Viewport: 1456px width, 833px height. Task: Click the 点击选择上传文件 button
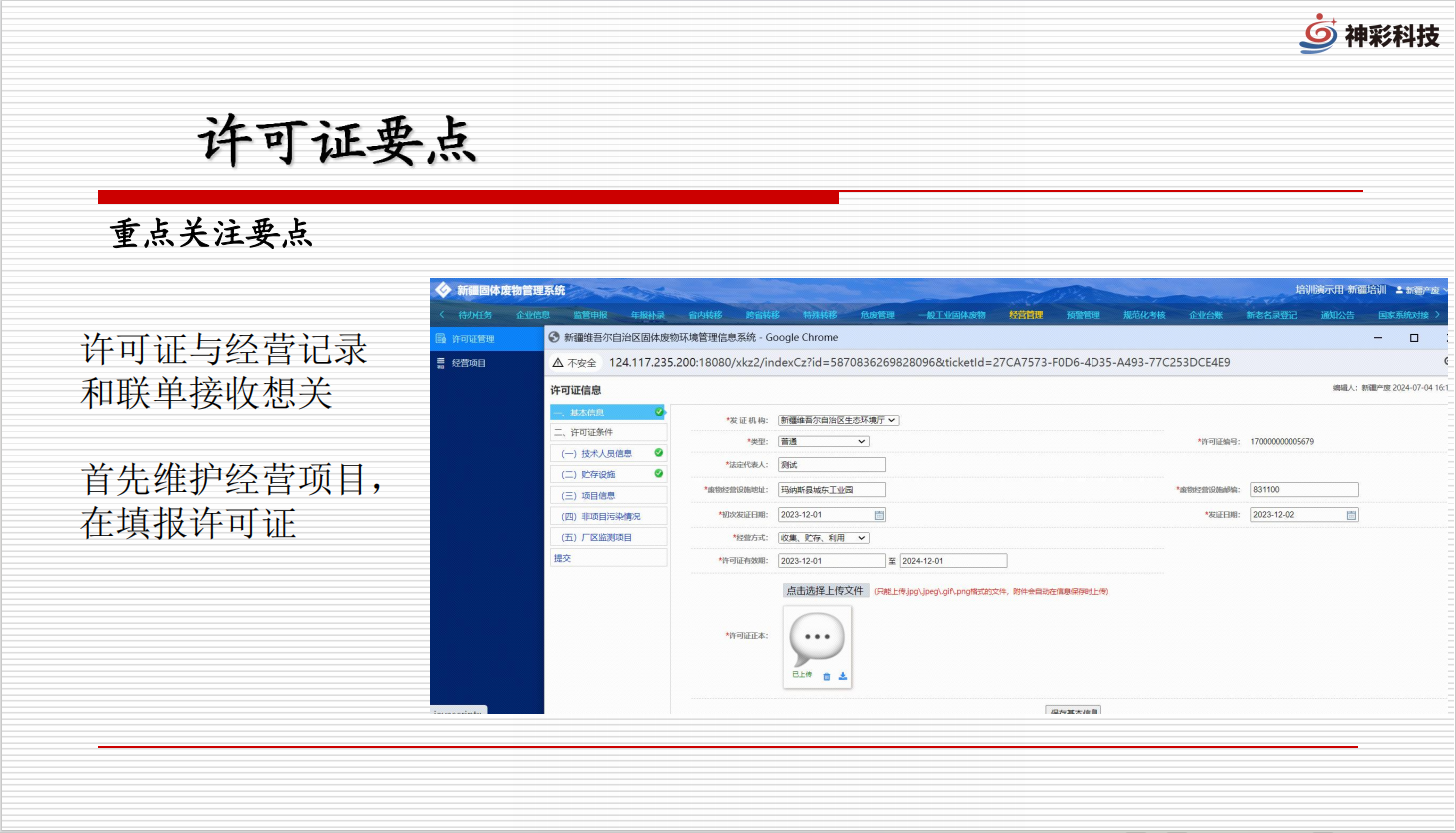point(825,591)
